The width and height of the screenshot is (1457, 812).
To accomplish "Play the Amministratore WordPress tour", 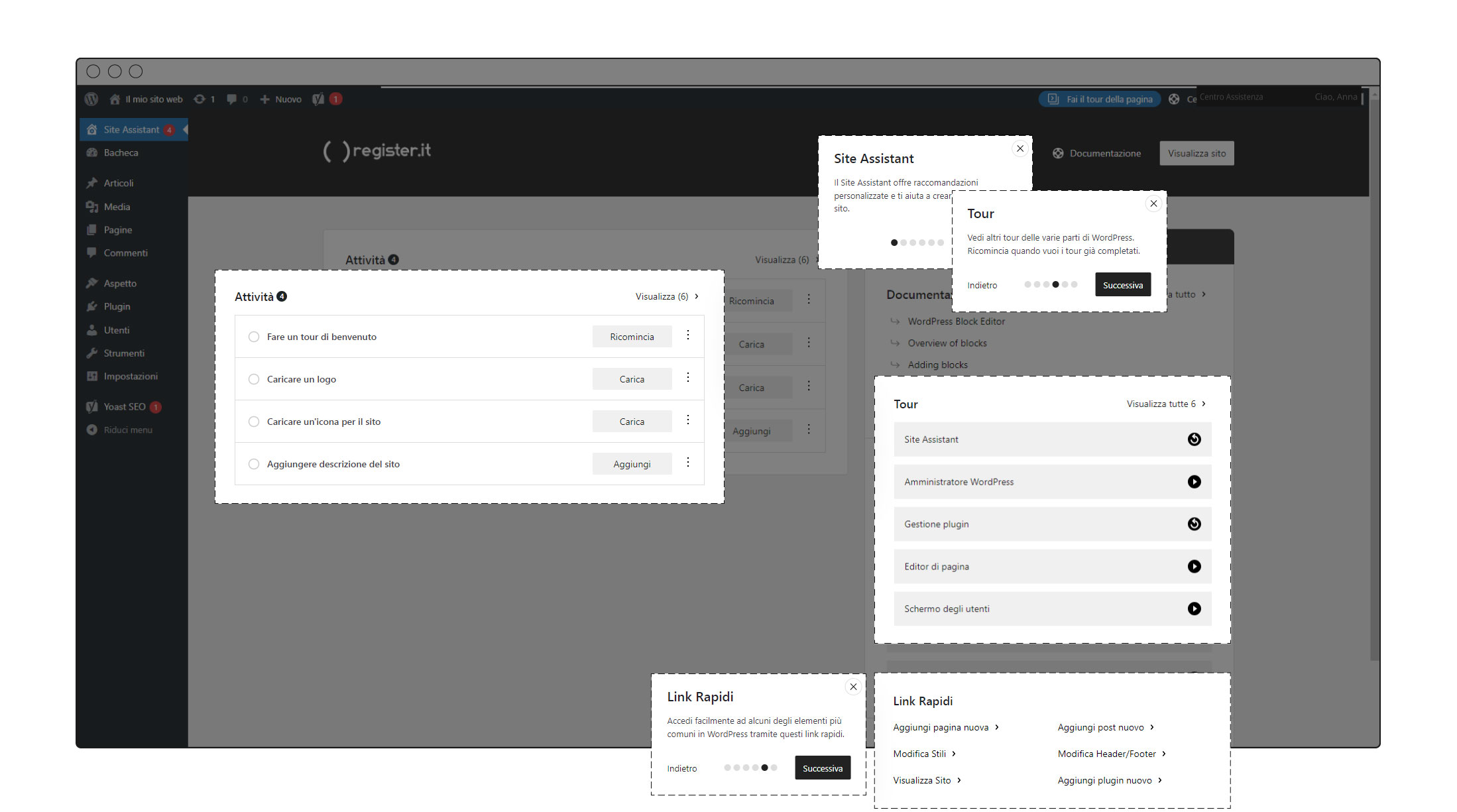I will click(x=1194, y=482).
